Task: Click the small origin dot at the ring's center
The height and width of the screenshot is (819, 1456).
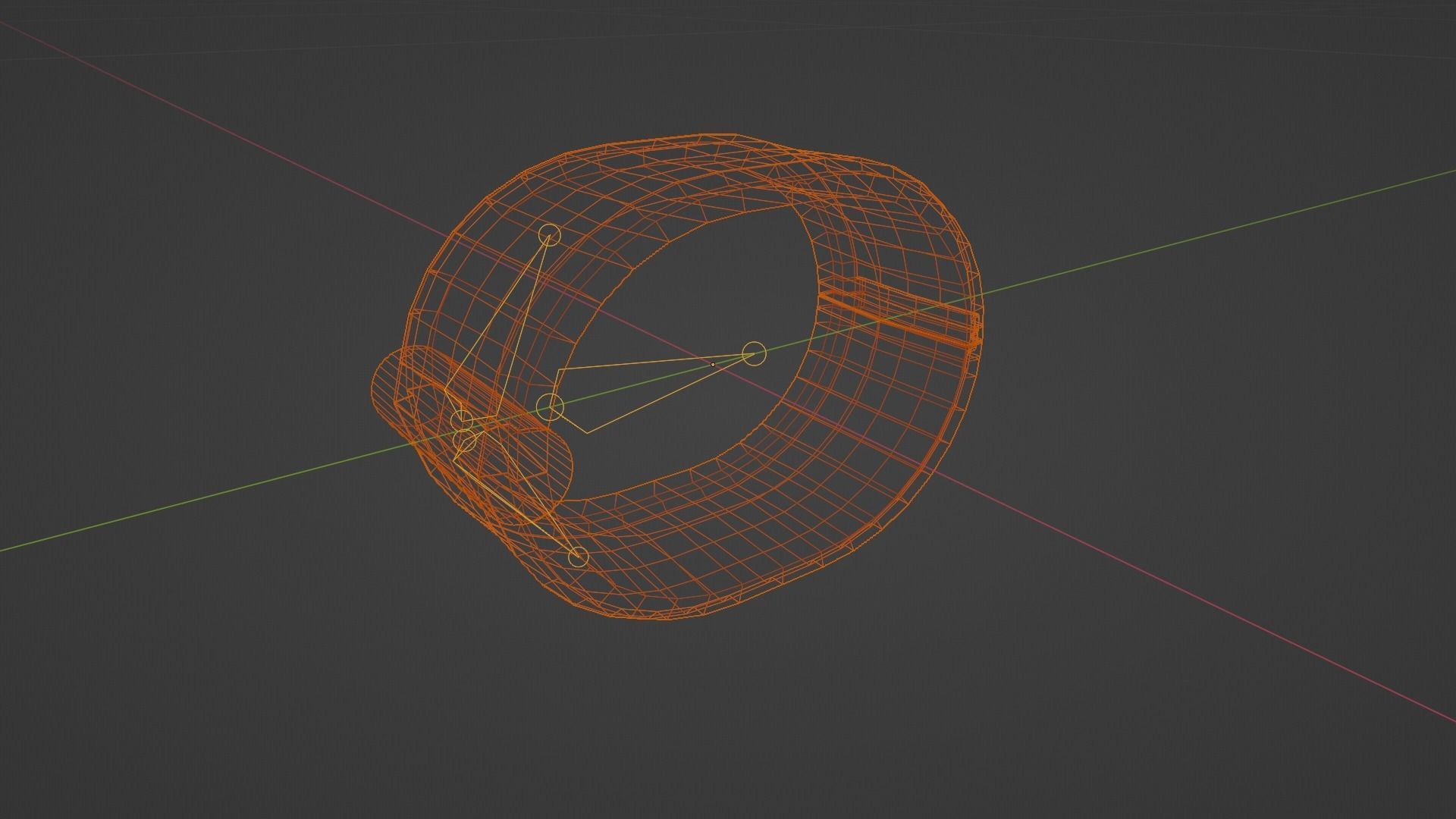Action: point(713,365)
